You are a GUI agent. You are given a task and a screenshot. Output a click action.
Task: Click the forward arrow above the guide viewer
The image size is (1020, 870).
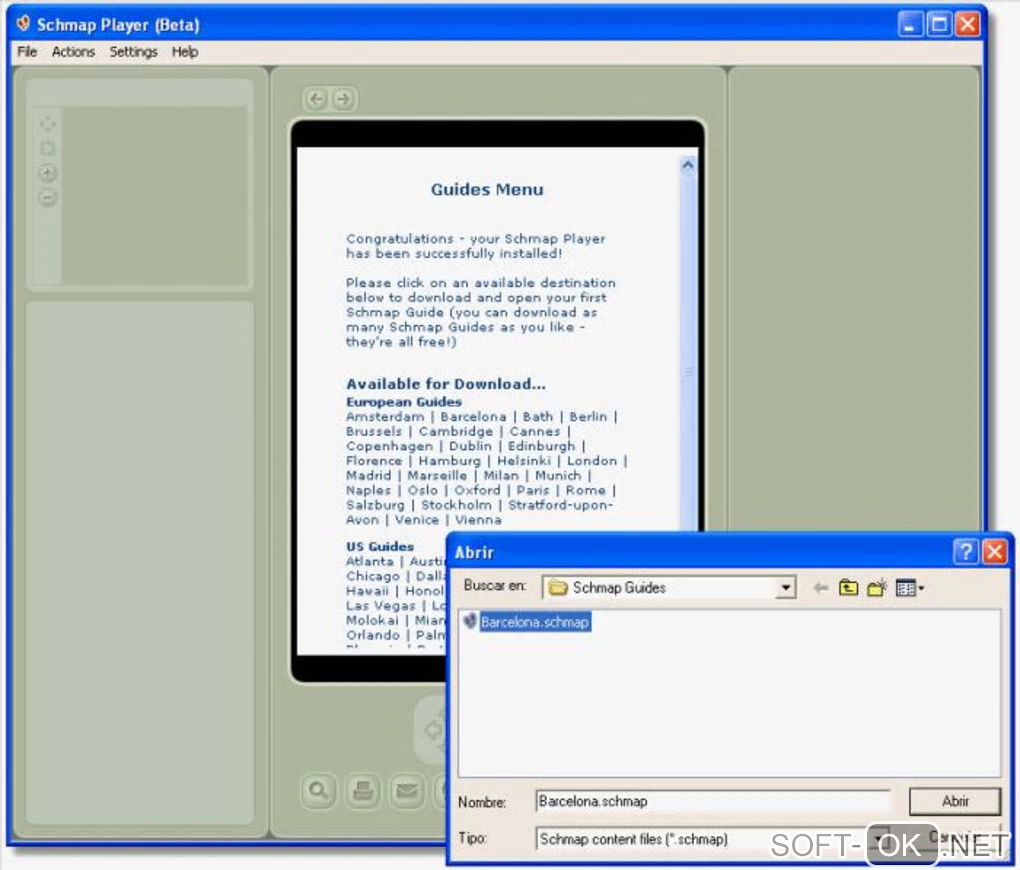click(343, 99)
